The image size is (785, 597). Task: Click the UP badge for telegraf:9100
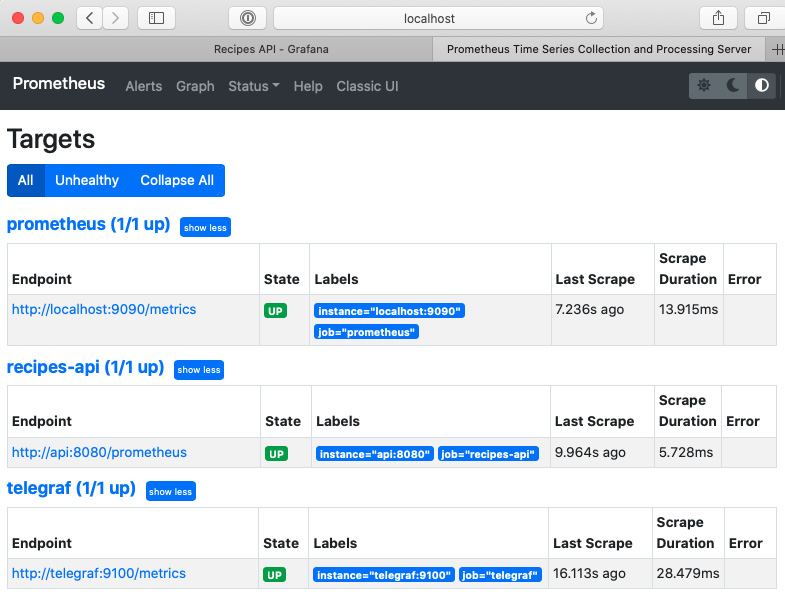(274, 575)
